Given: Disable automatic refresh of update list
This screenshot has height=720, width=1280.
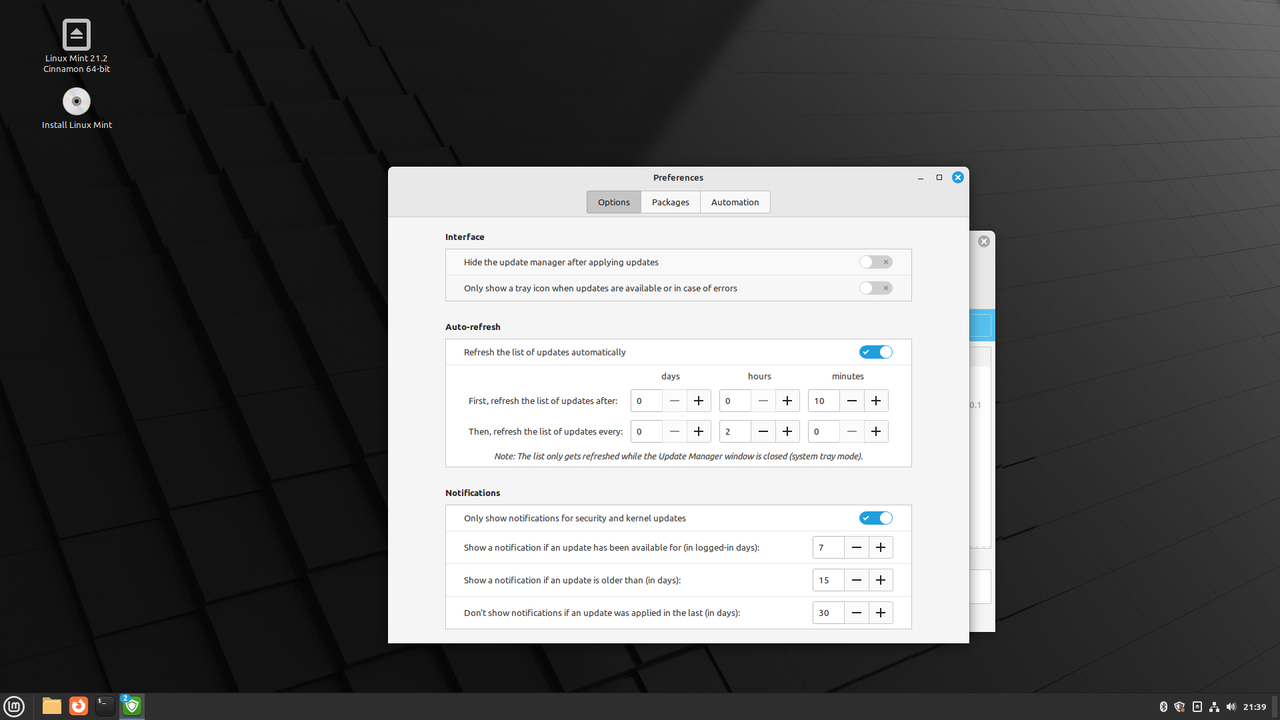Looking at the screenshot, I should pyautogui.click(x=876, y=352).
